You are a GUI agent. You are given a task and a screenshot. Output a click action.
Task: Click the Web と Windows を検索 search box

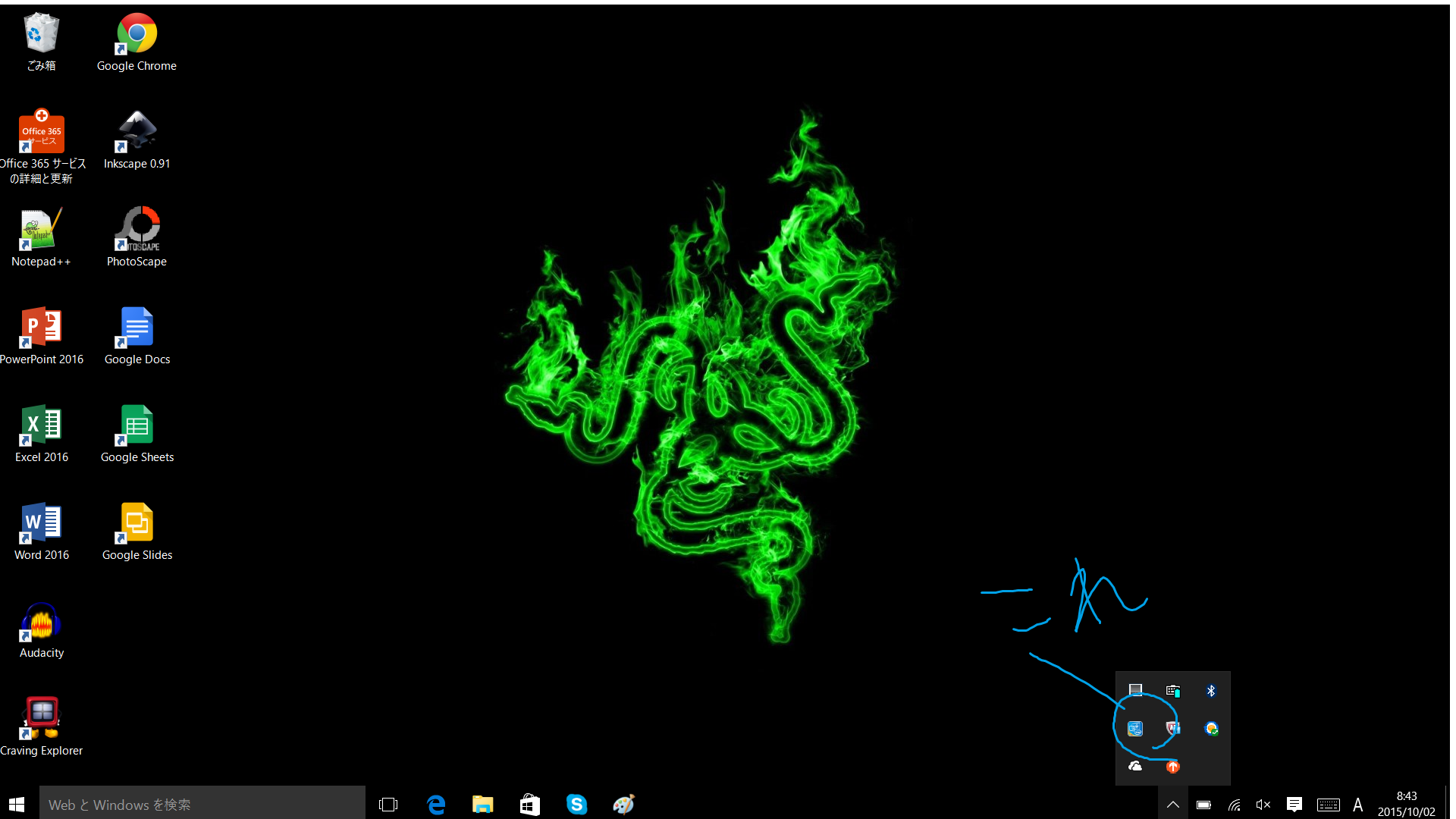202,804
